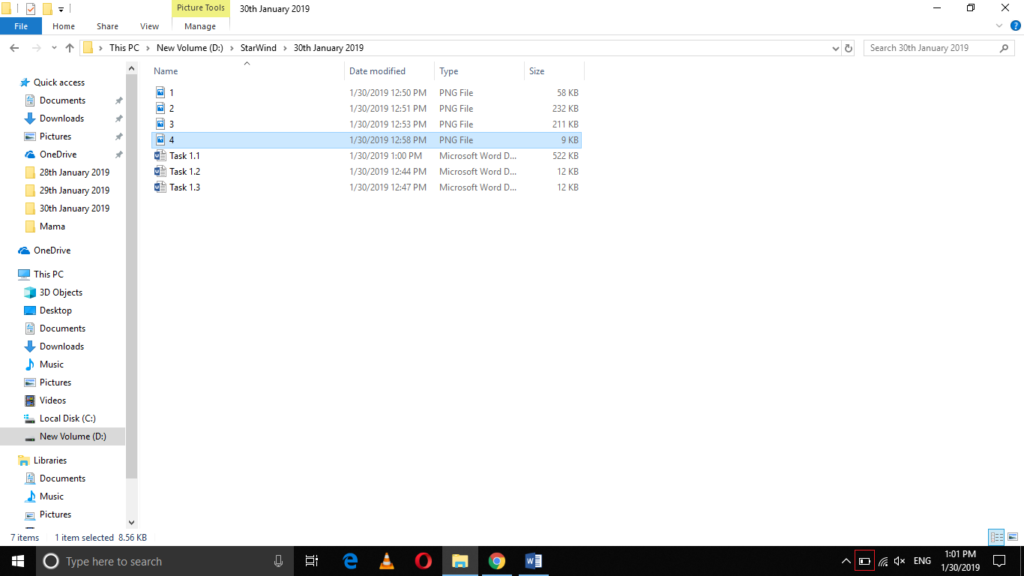Select the PNG file icon for file 1

click(x=160, y=92)
